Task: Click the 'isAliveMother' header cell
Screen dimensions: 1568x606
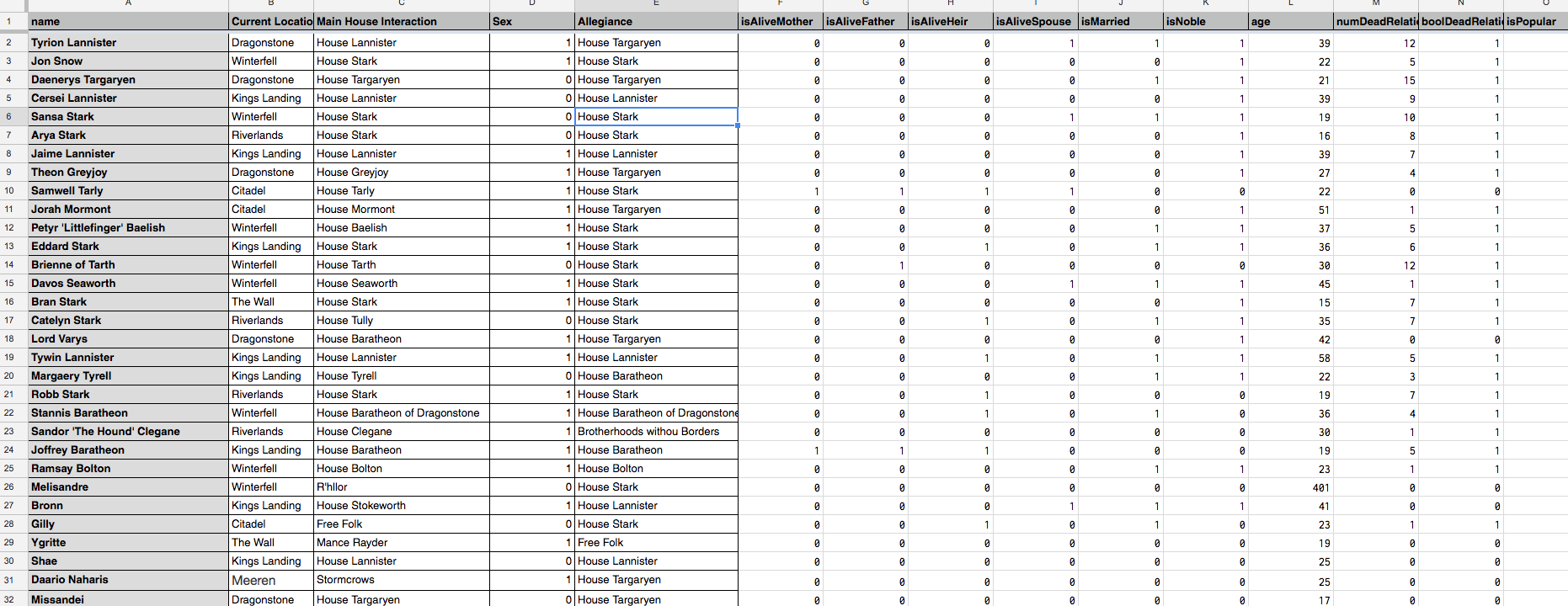Action: [x=781, y=22]
